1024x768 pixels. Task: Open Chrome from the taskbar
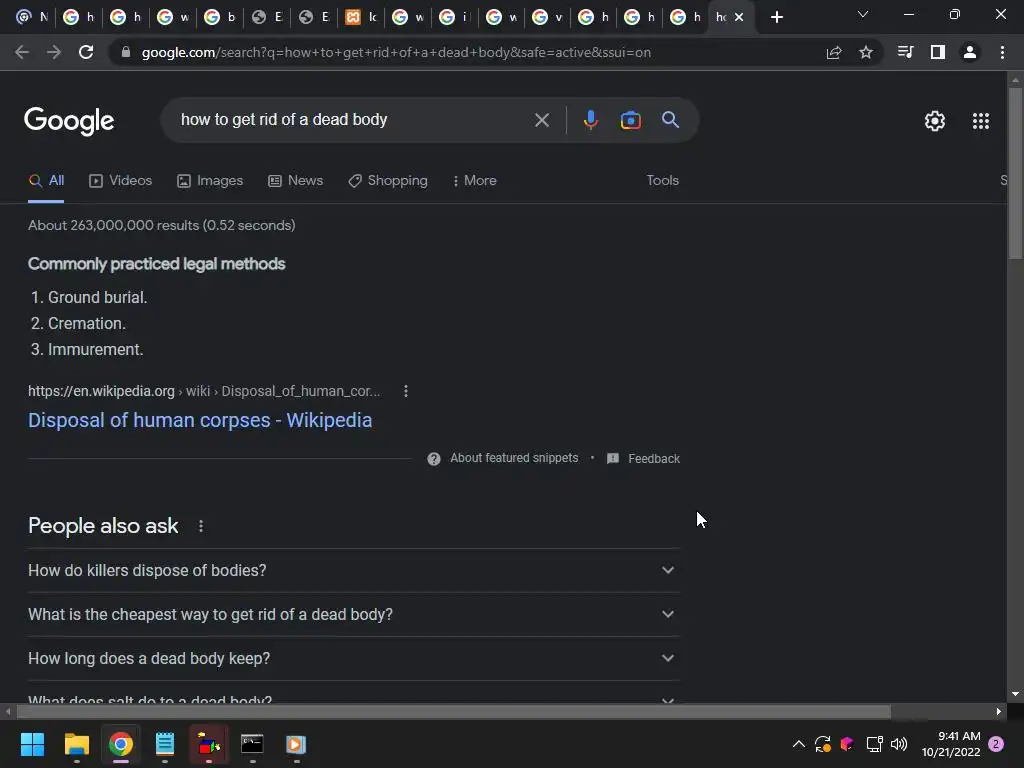121,744
